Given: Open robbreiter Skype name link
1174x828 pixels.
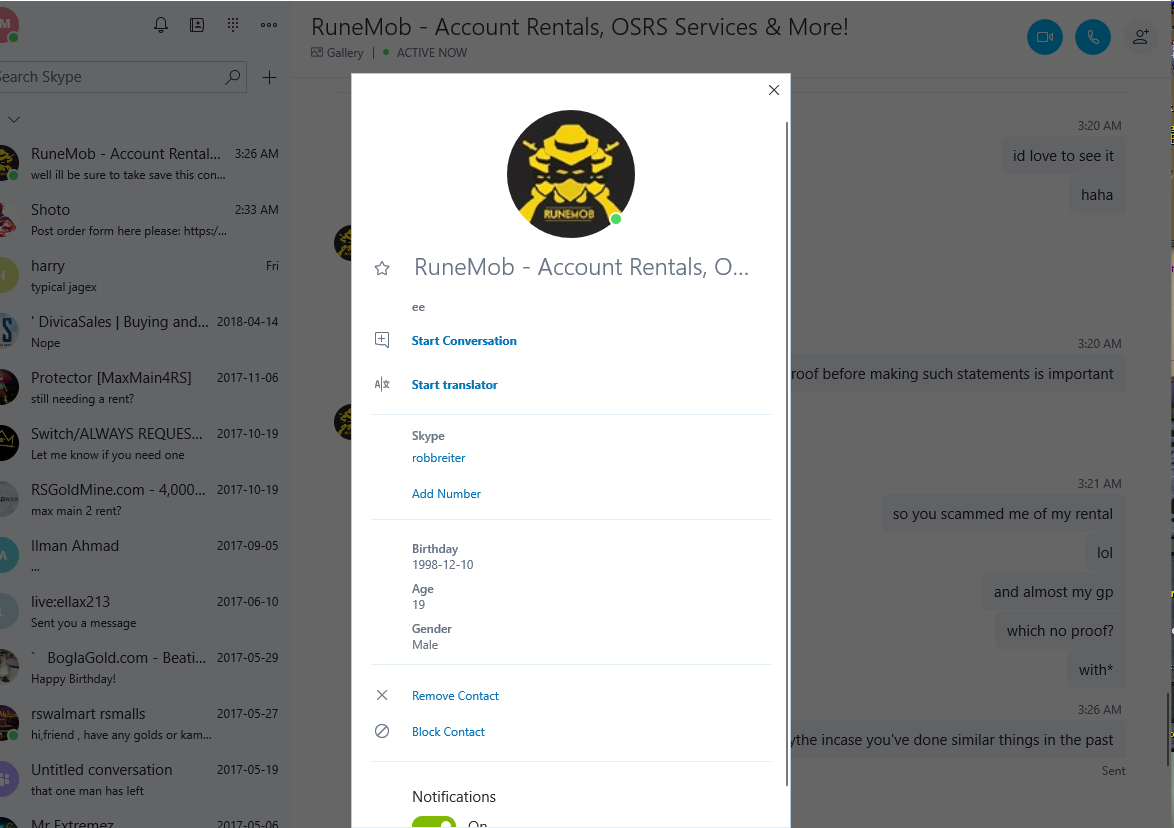Looking at the screenshot, I should [x=439, y=457].
